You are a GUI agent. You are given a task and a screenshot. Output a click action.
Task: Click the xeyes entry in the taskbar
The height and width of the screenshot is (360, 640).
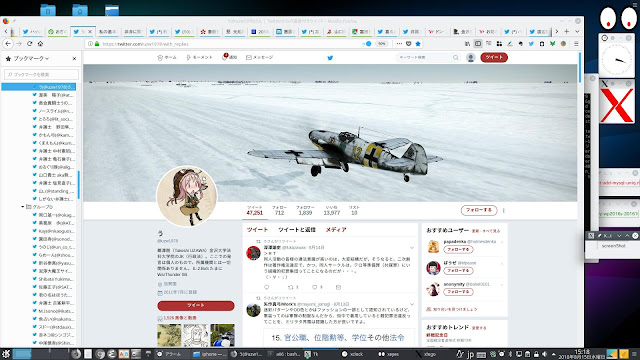(x=388, y=354)
